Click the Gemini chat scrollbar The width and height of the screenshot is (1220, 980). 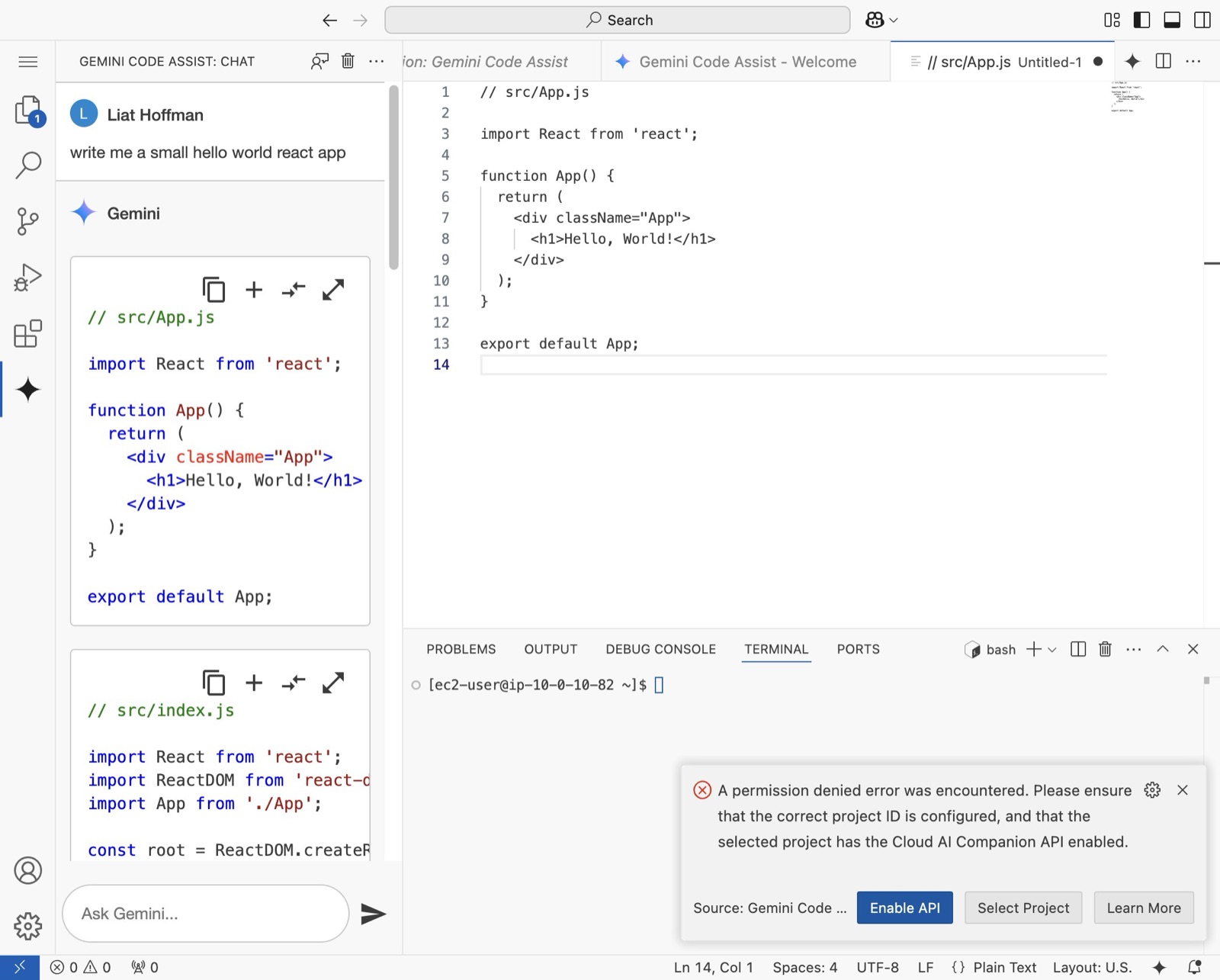point(393,177)
